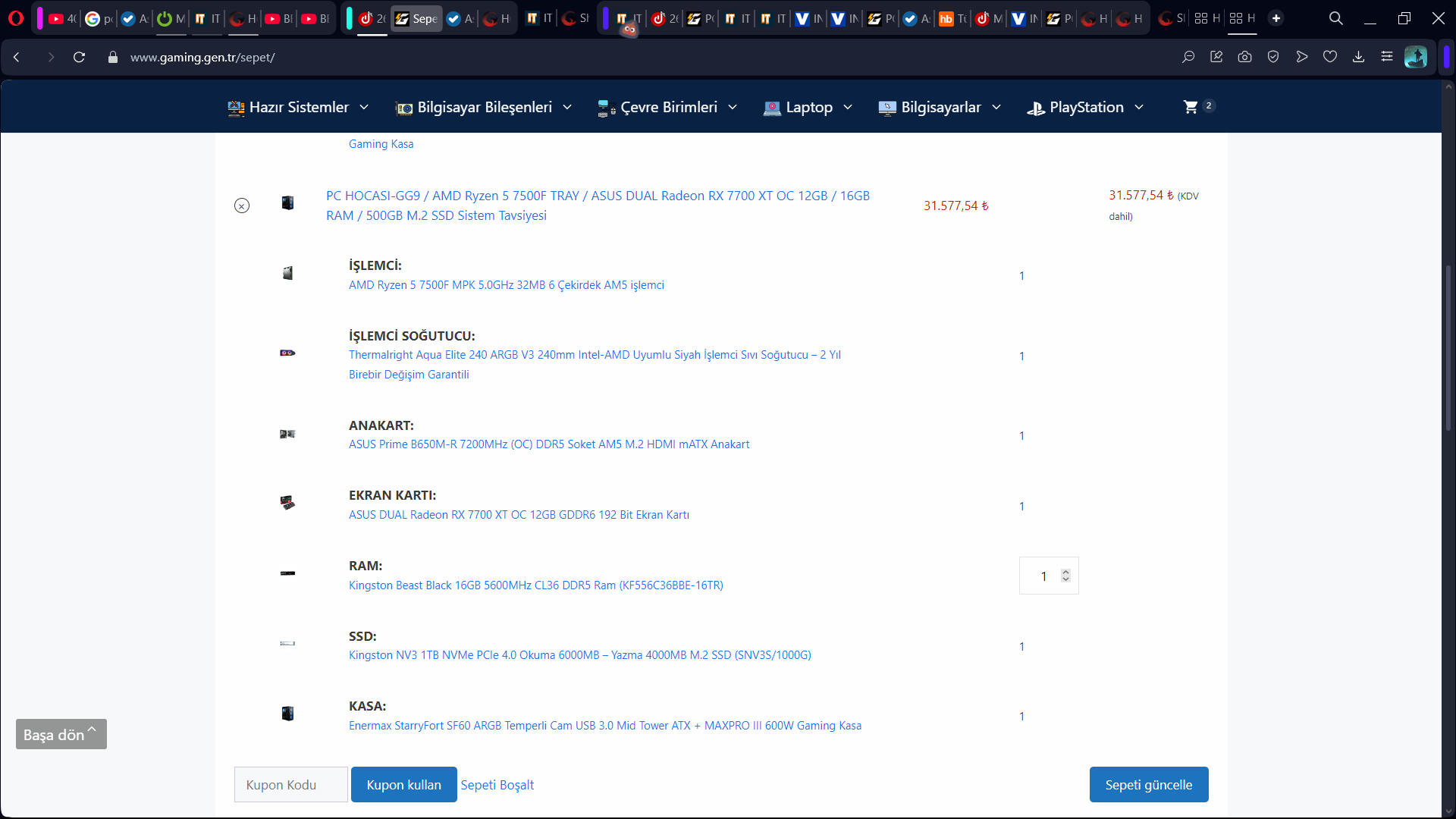The width and height of the screenshot is (1456, 819).
Task: Switch to the first YouTube tab
Action: [62, 18]
